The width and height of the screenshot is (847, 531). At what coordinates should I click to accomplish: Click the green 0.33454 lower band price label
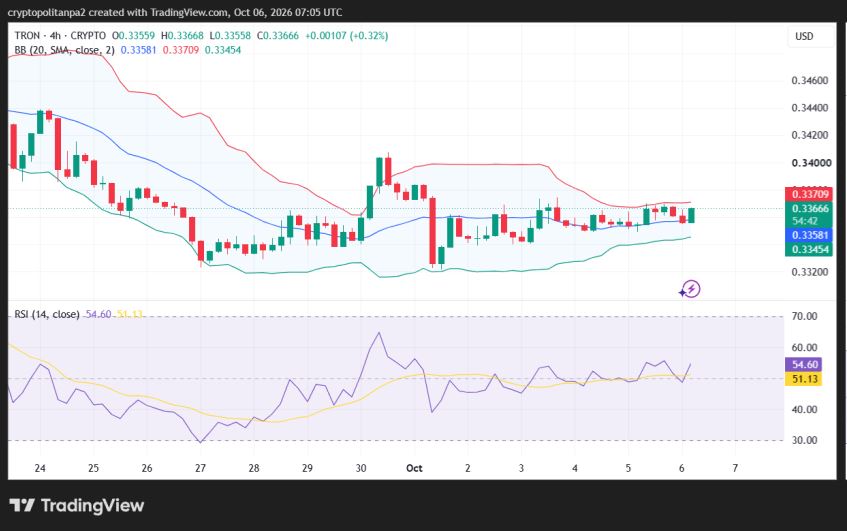(x=809, y=249)
